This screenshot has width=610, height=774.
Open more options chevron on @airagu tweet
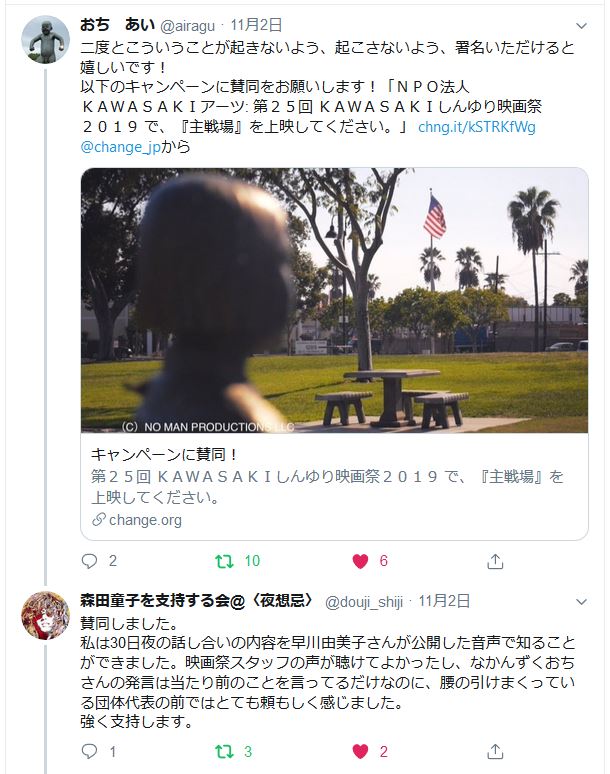(582, 26)
